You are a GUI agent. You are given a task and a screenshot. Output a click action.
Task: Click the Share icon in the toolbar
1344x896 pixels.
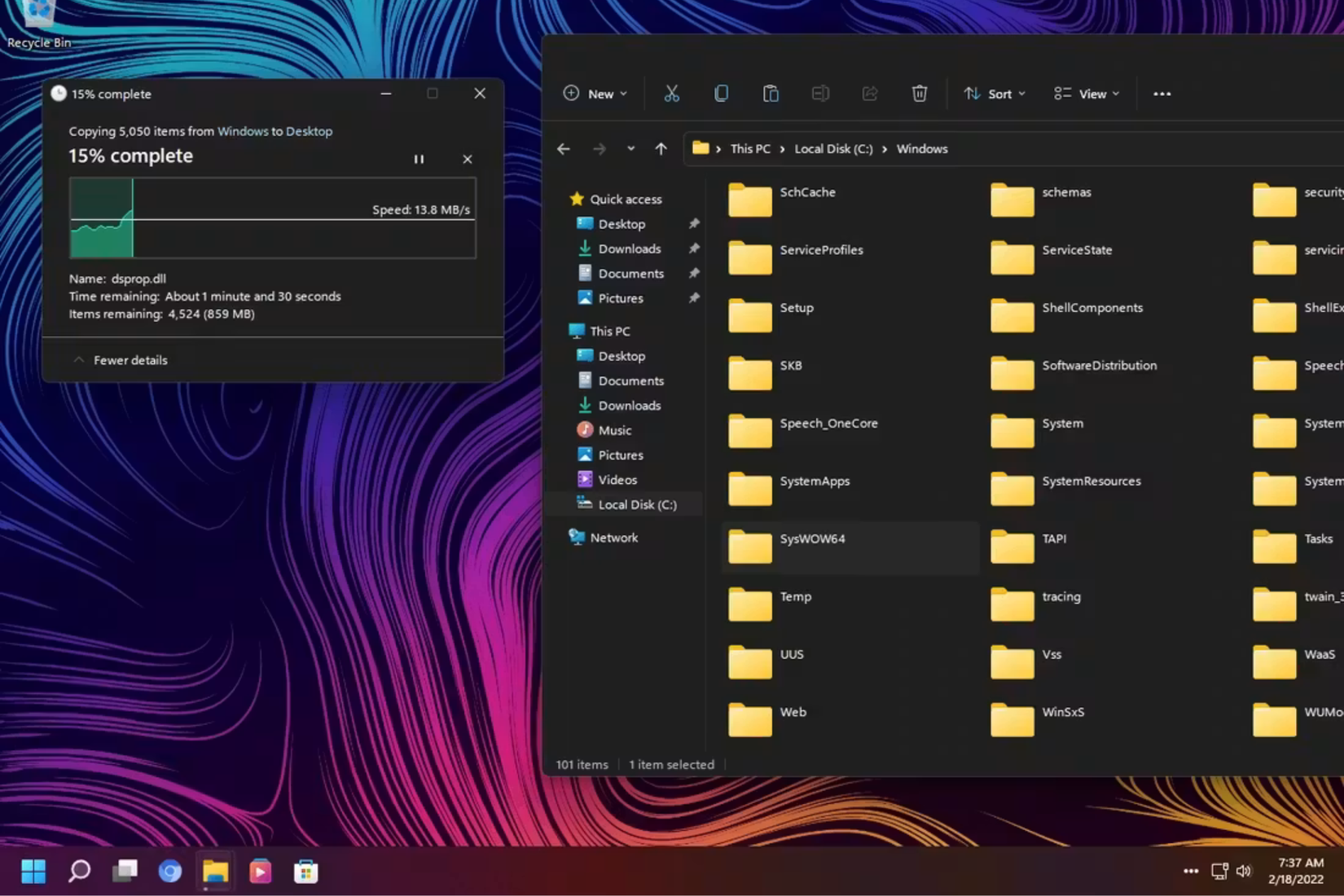[x=870, y=94]
